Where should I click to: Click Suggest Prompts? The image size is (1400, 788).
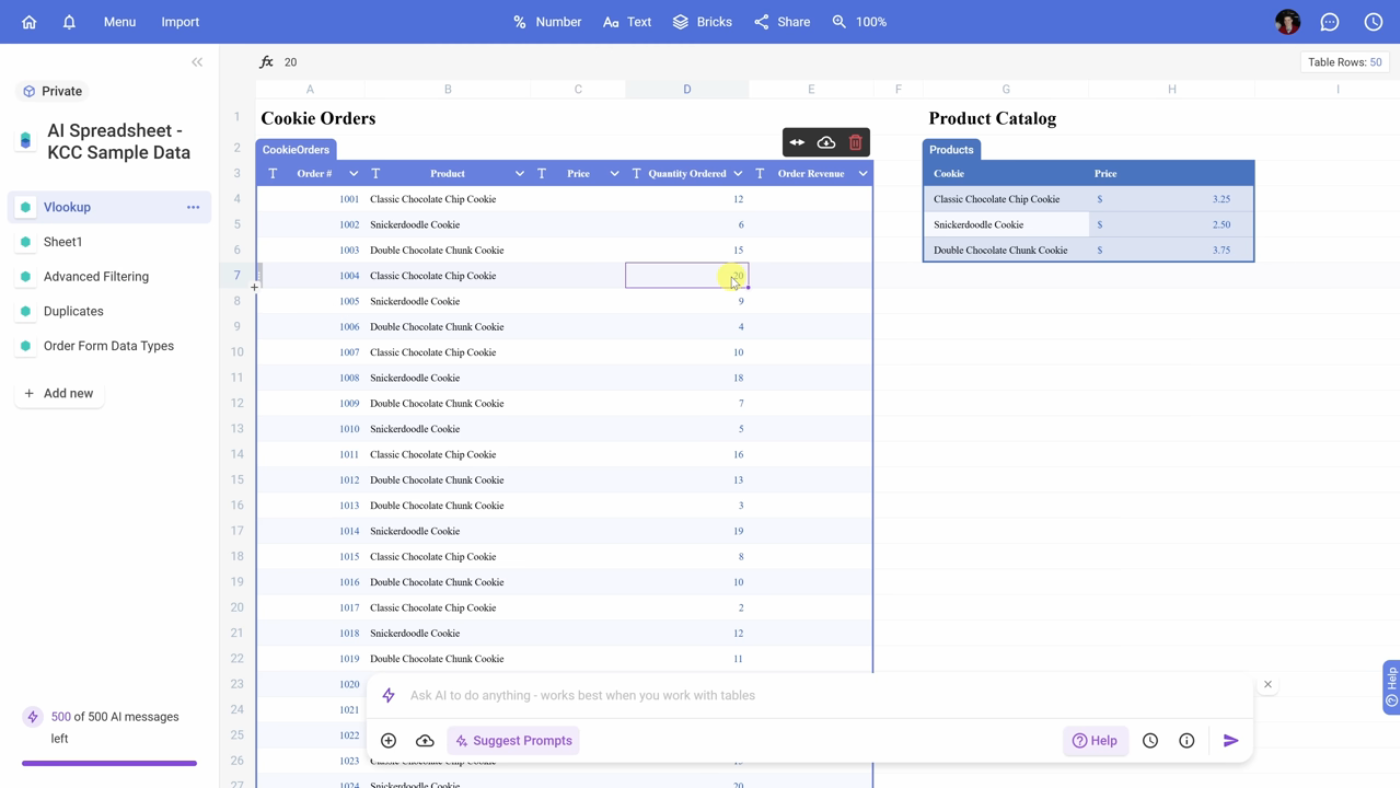coord(513,741)
